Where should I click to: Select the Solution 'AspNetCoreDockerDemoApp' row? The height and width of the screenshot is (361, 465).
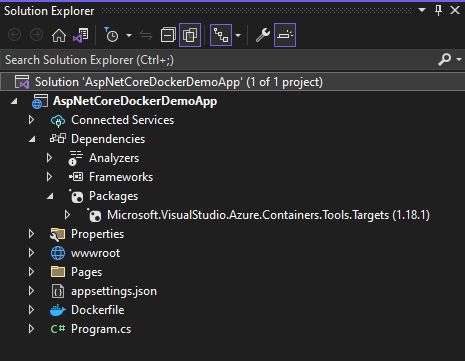coord(232,82)
